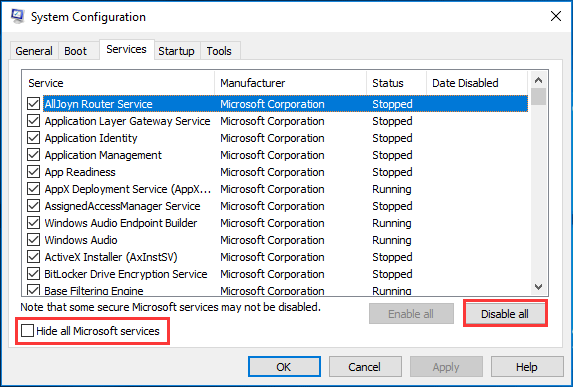The height and width of the screenshot is (387, 573).
Task: Sort by the Service column header
Action: click(x=118, y=83)
